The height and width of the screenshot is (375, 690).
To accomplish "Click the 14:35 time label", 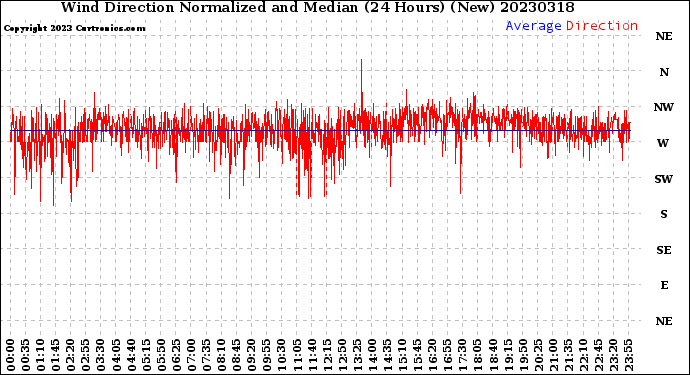I will pos(387,355).
